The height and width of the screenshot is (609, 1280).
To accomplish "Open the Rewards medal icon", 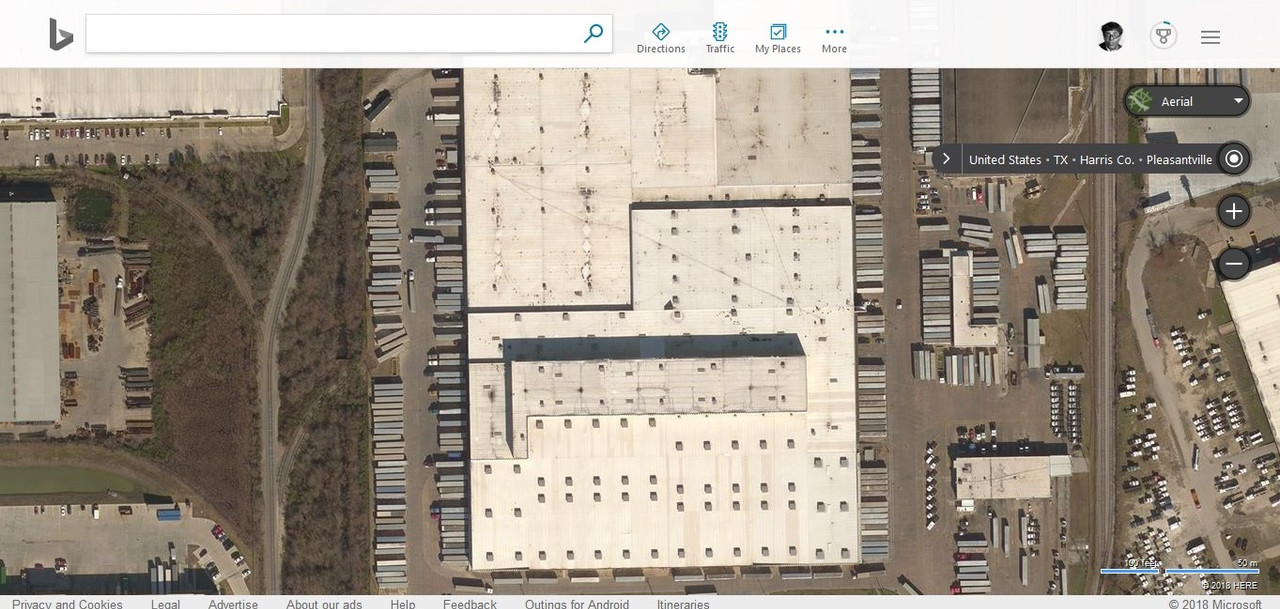I will click(x=1163, y=37).
